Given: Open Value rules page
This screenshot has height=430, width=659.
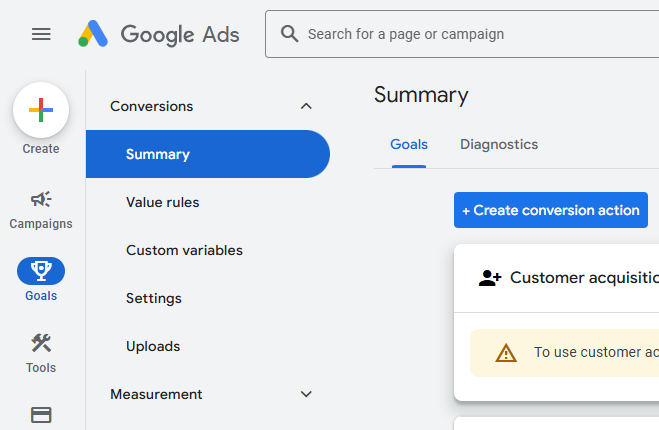Looking at the screenshot, I should pos(162,202).
